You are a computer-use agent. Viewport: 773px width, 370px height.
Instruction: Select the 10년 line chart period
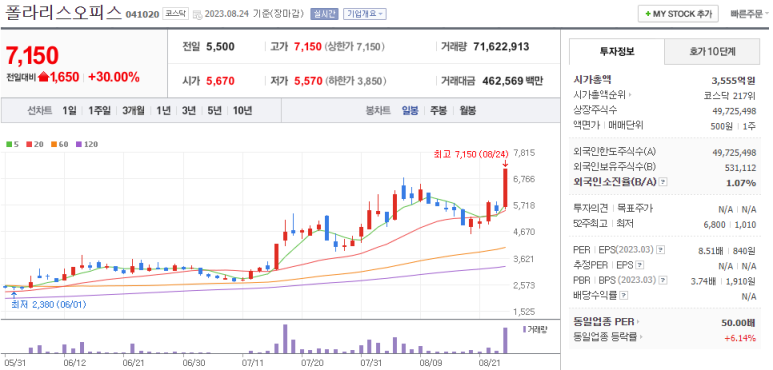click(242, 110)
